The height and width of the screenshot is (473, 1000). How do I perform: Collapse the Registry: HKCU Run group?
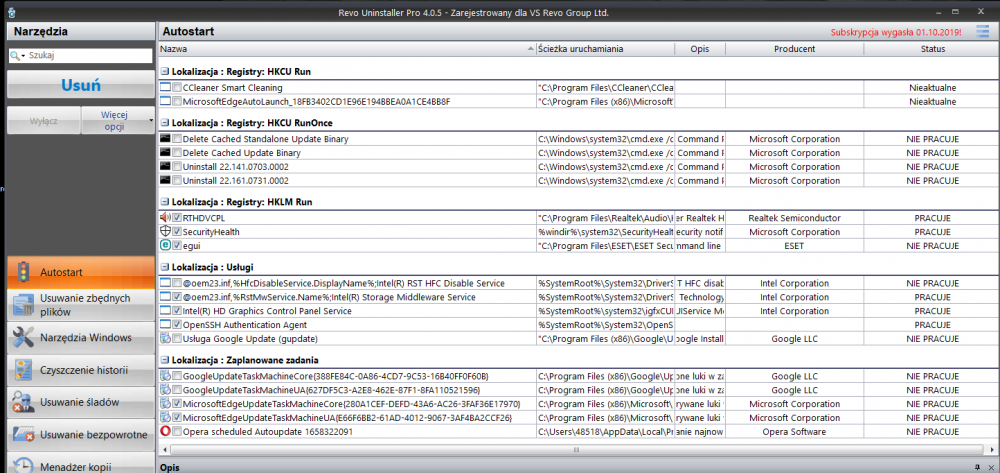(x=164, y=72)
